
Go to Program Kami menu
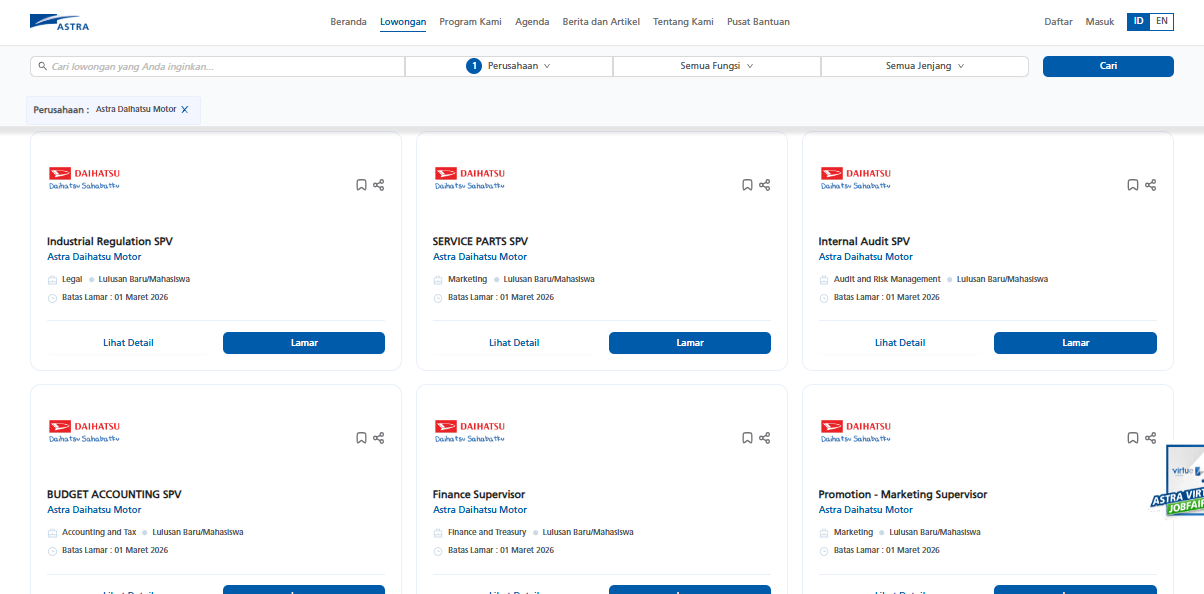(470, 22)
